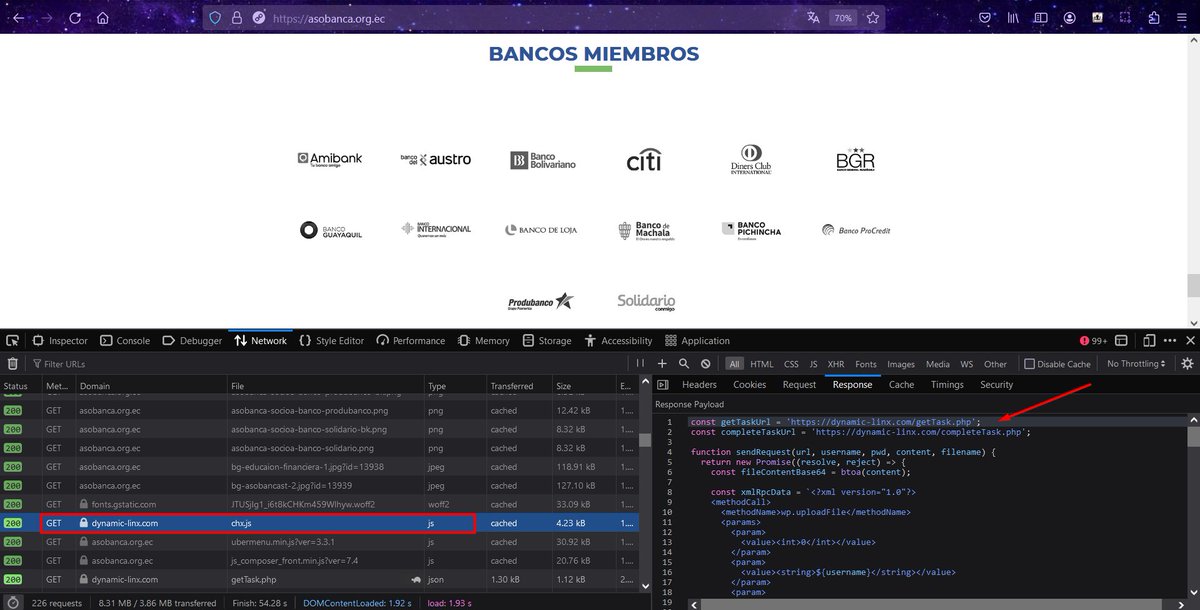1200x610 pixels.
Task: Toggle the CSS request filter
Action: pos(791,364)
